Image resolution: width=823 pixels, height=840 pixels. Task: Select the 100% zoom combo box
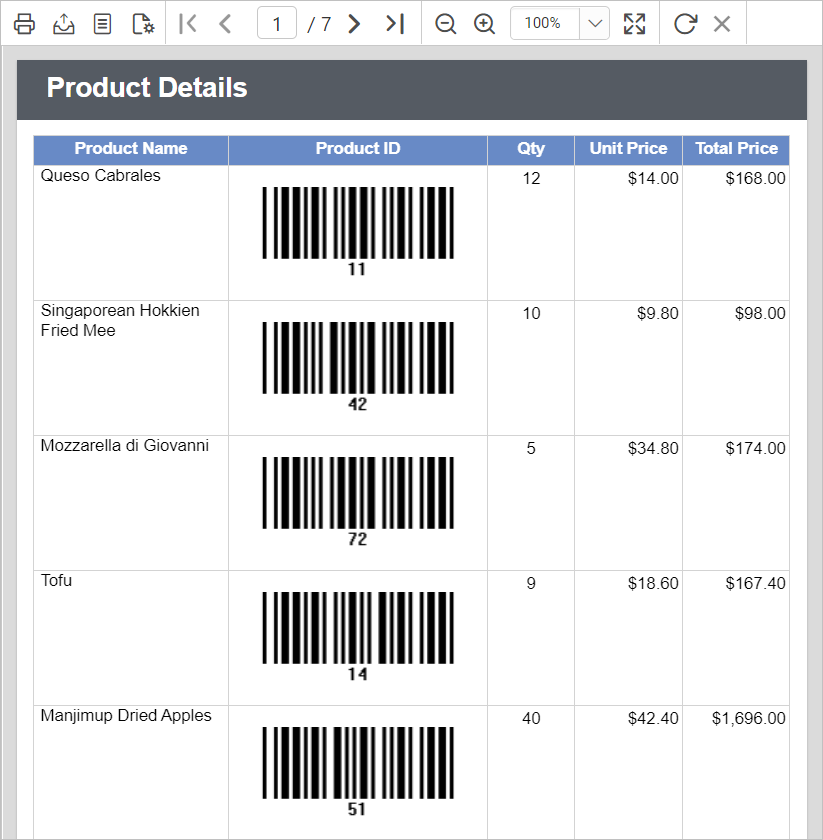545,23
